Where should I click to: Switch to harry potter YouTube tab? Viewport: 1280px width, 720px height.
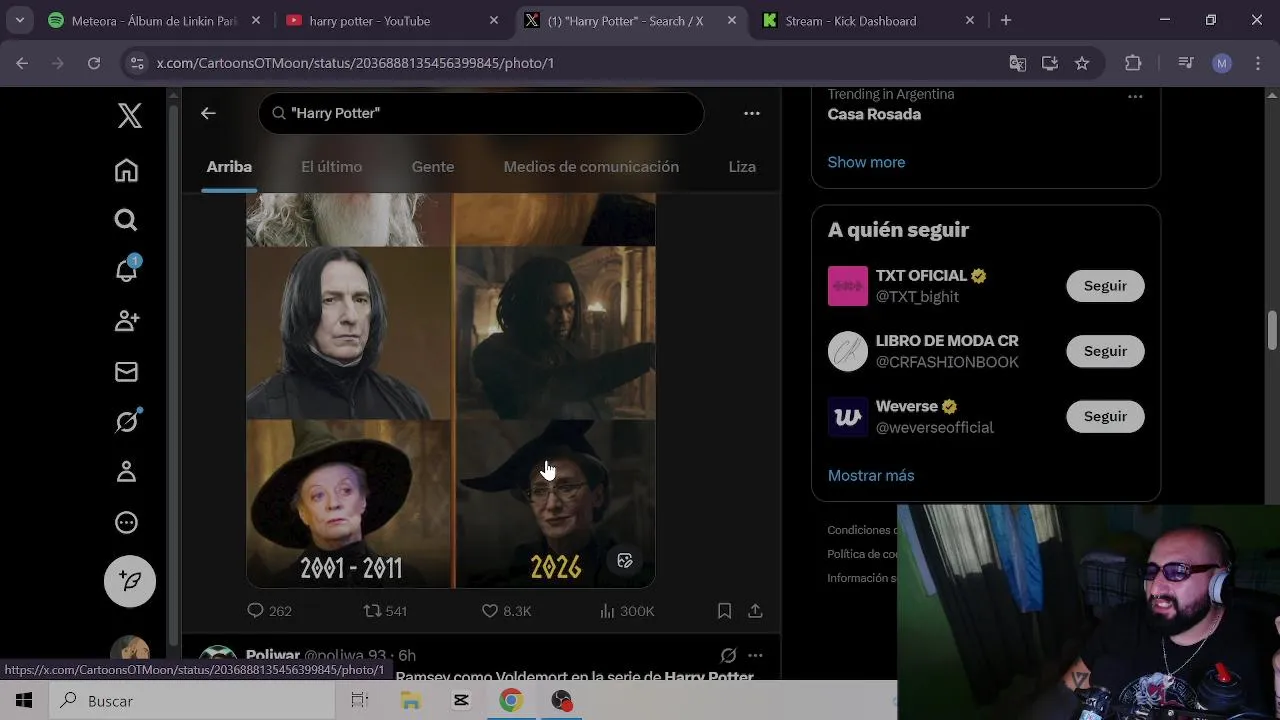pos(392,20)
